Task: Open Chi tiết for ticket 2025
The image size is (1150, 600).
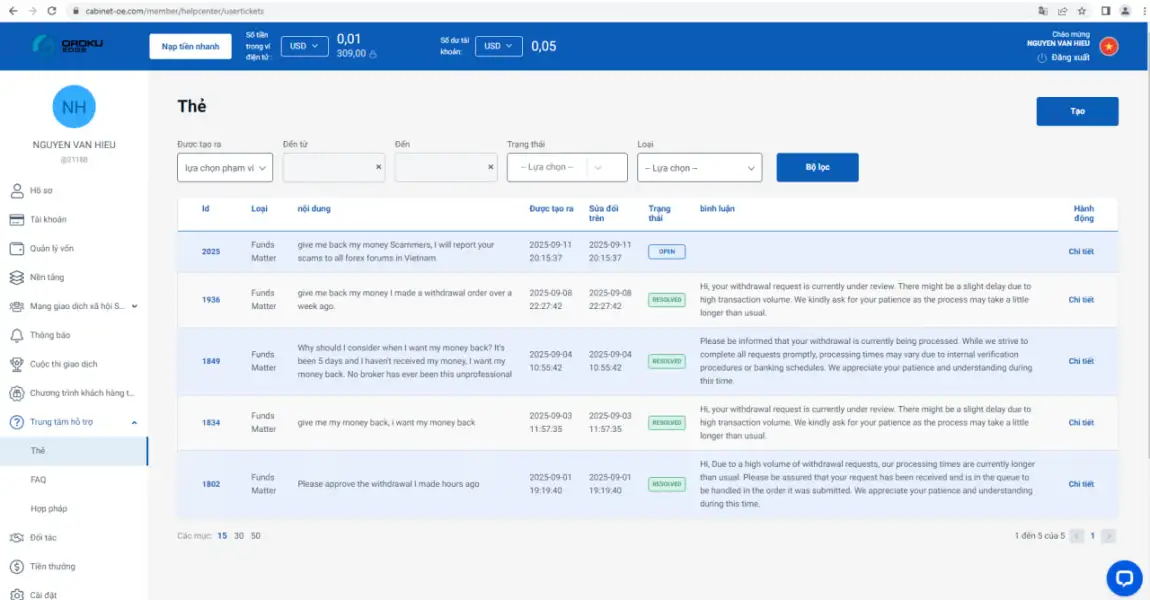Action: (x=1081, y=252)
